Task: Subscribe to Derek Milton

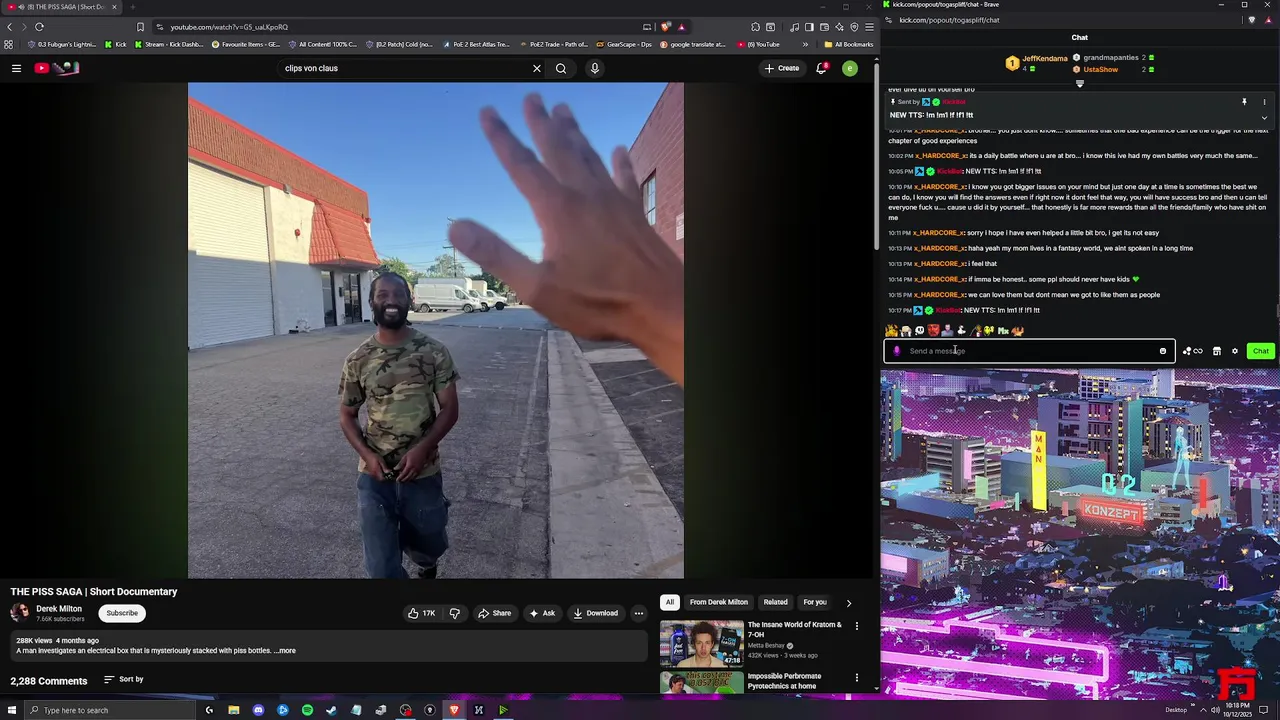Action: coord(122,613)
